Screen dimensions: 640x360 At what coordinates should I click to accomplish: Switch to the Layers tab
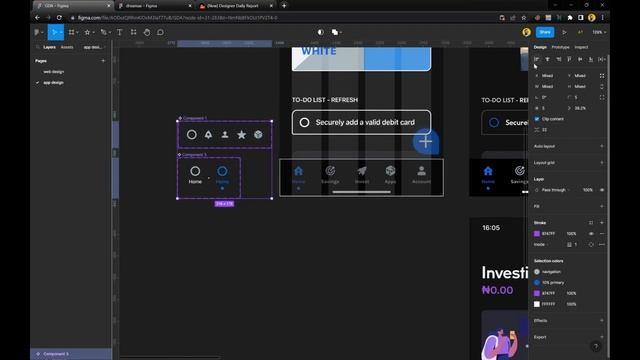pos(49,47)
